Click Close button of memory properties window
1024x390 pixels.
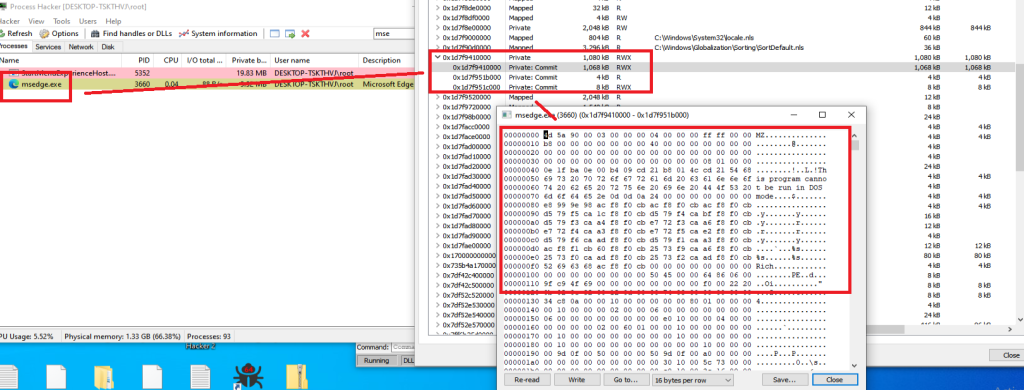[1005, 355]
